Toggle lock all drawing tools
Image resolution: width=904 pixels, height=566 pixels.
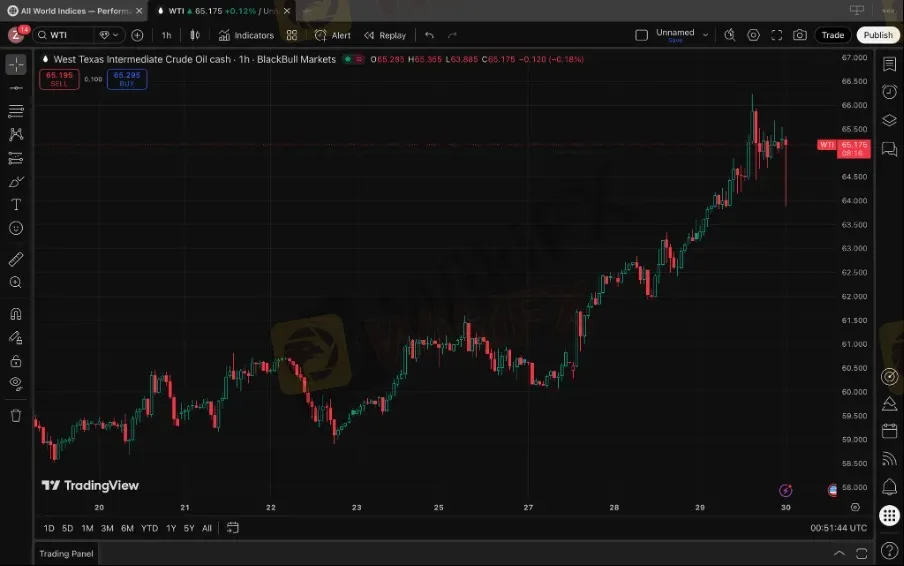16,361
